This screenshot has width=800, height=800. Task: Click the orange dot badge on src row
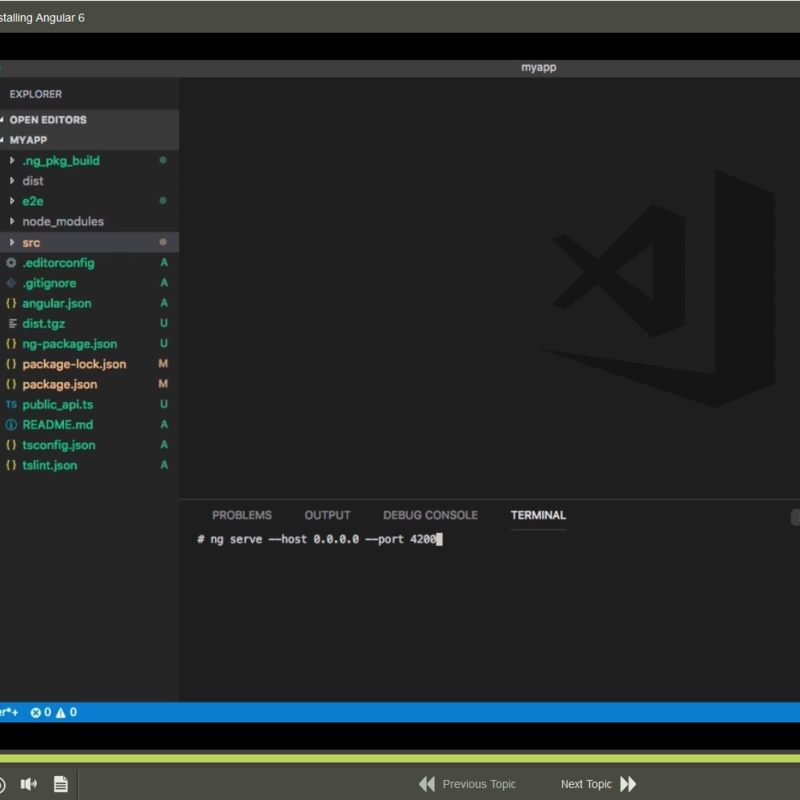(163, 242)
